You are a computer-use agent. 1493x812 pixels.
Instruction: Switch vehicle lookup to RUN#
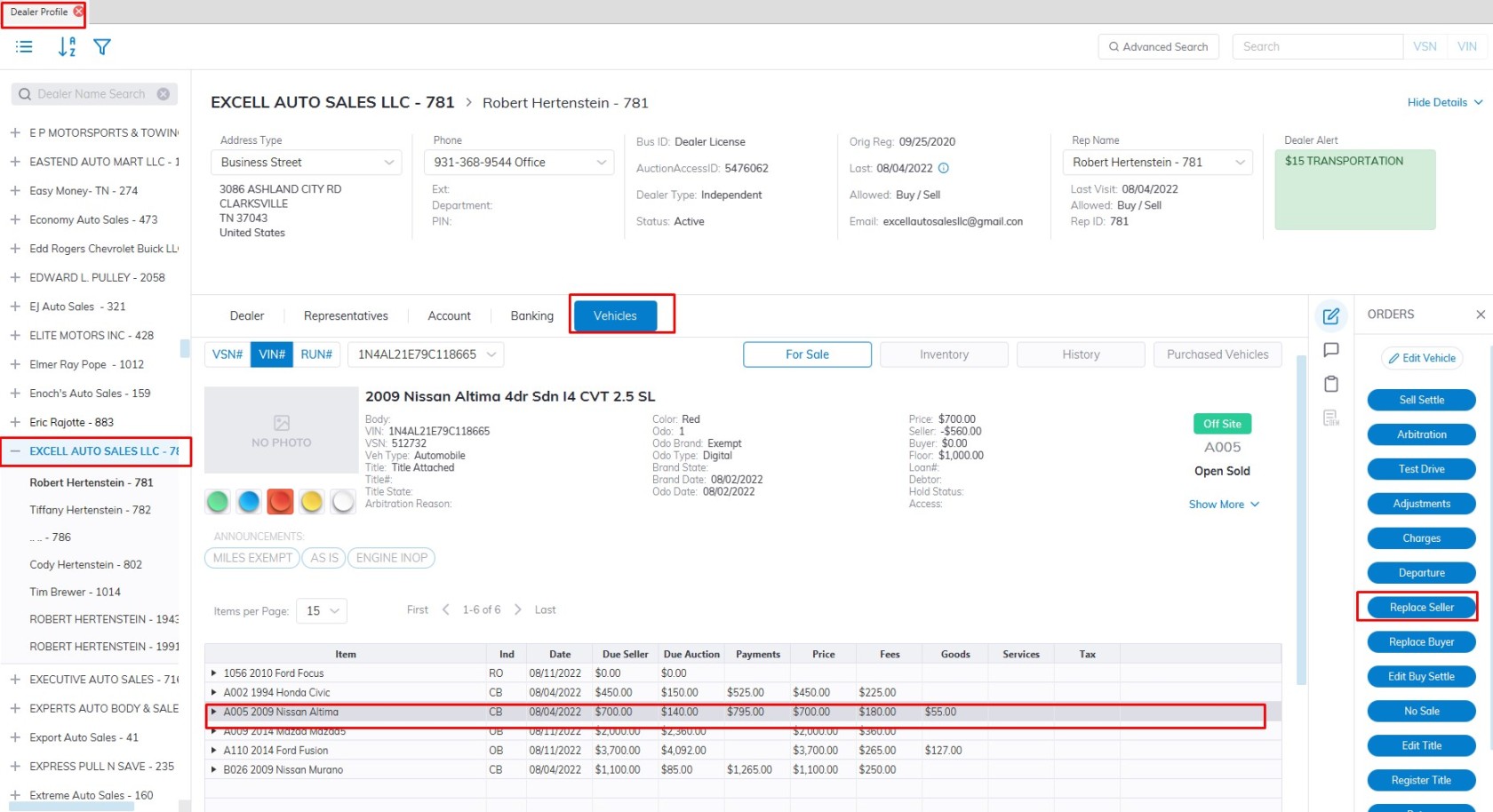click(316, 354)
